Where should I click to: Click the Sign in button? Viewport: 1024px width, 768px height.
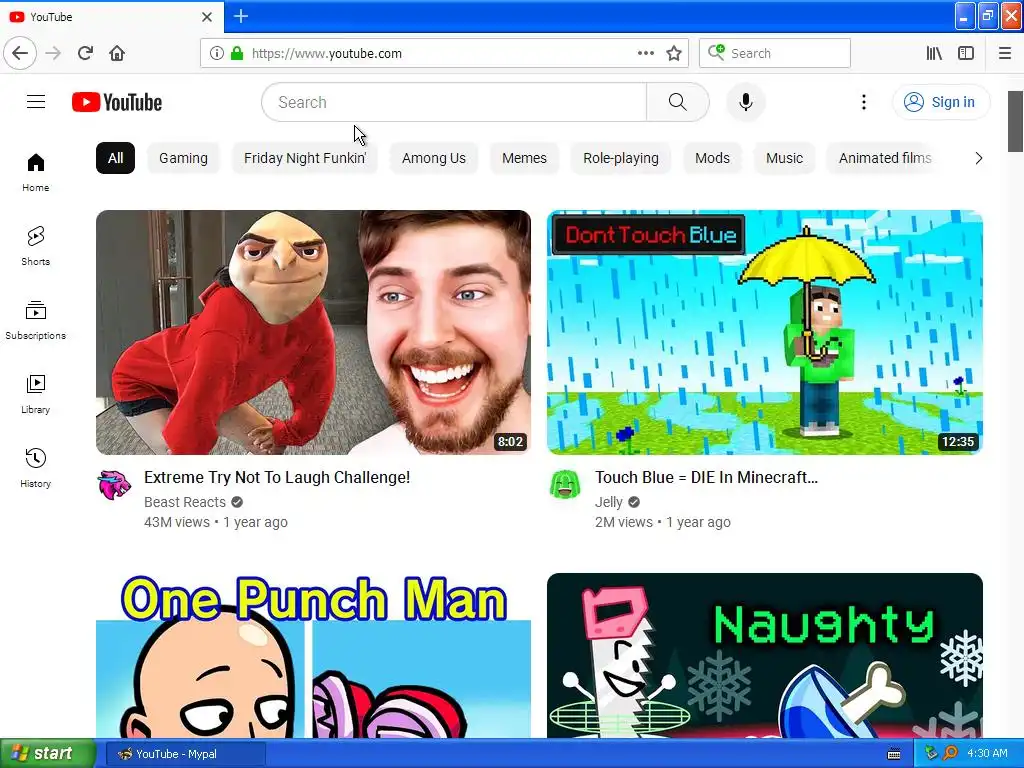coord(941,102)
